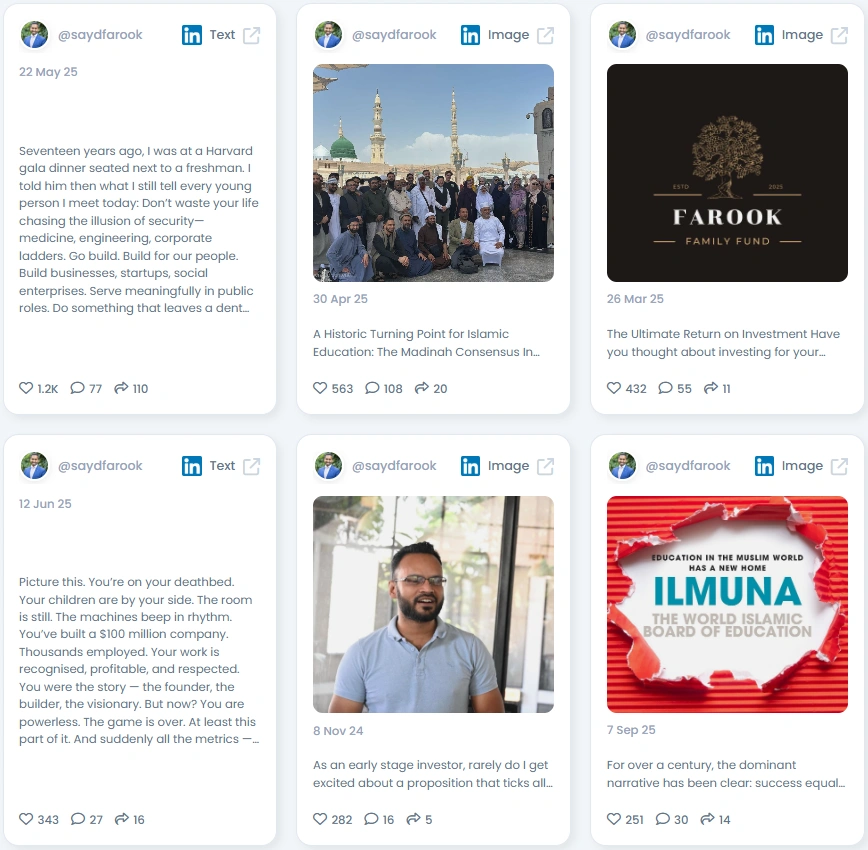Click LinkedIn icon on Harvard gala post

[x=192, y=35]
